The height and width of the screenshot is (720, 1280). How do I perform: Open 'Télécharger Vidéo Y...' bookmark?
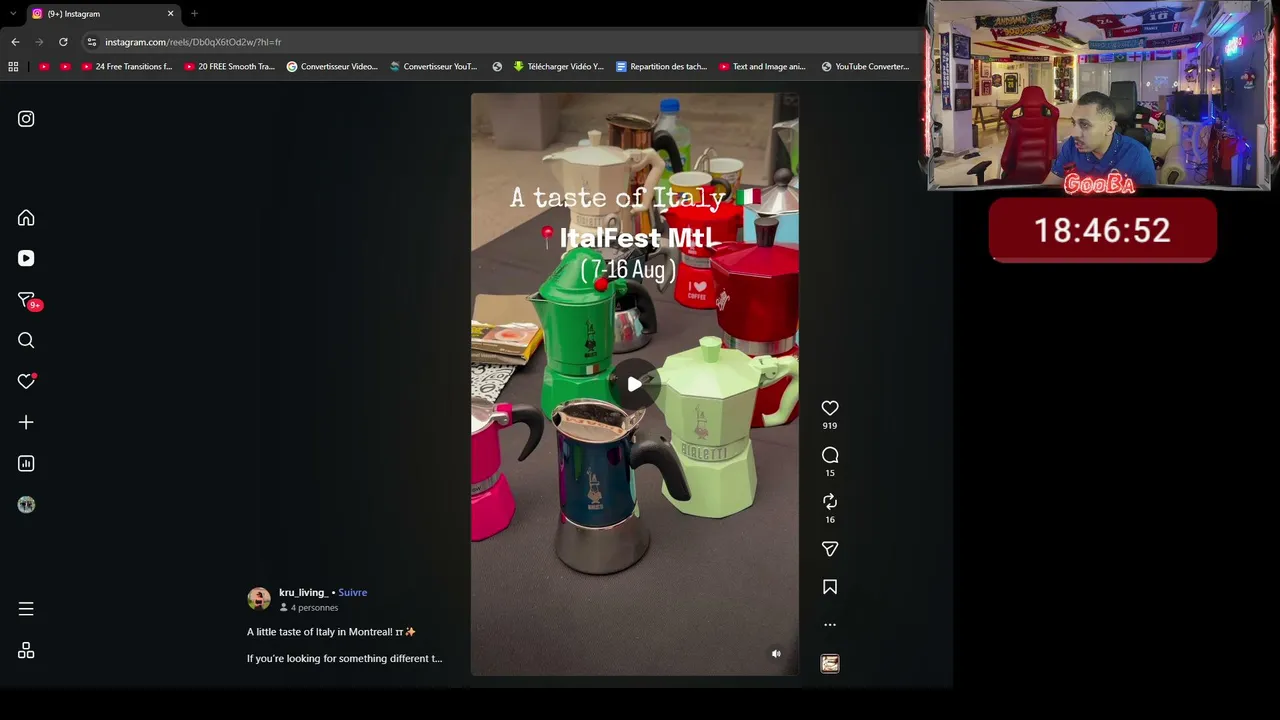[558, 67]
